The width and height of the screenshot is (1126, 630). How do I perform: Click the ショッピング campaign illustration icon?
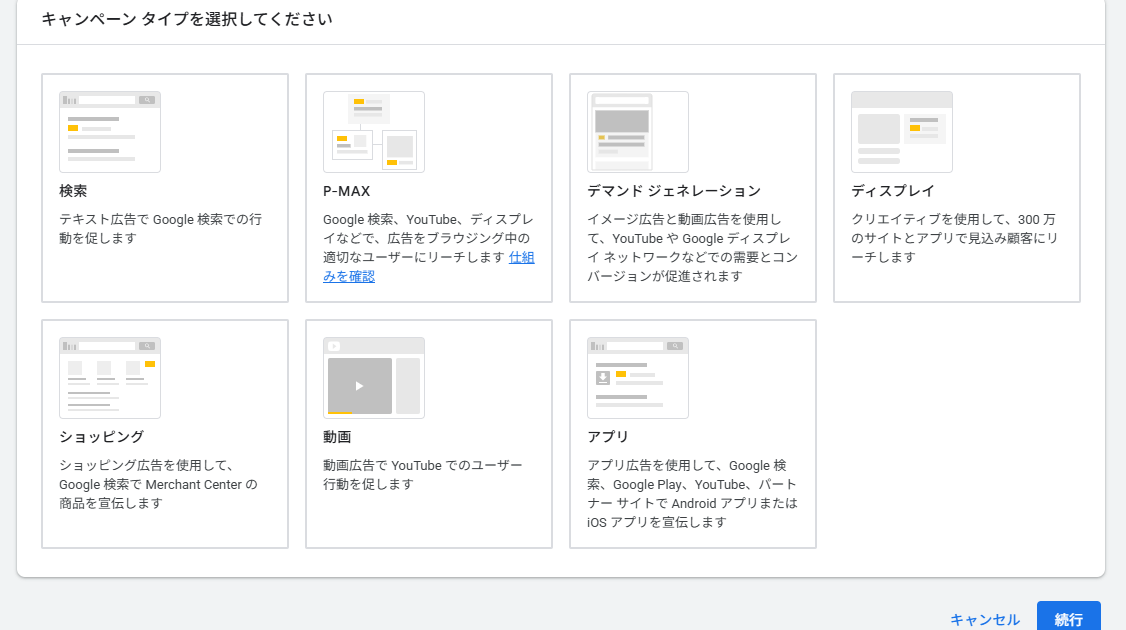(110, 378)
